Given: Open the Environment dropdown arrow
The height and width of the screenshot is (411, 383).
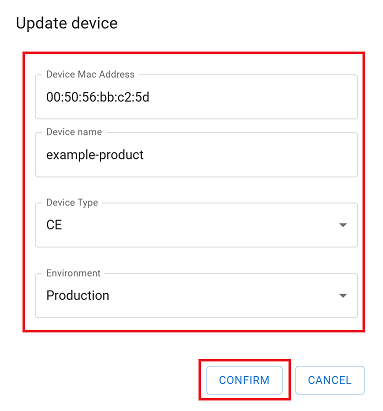Looking at the screenshot, I should click(343, 296).
